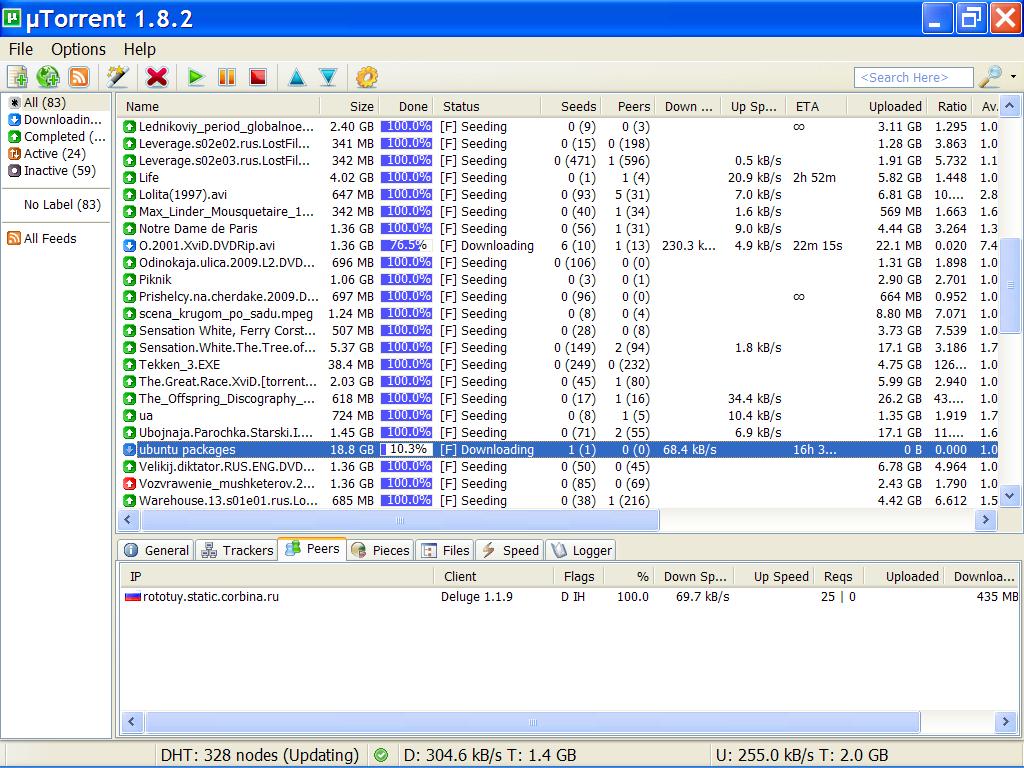Screen dimensions: 1024x768
Task: Open the search provider dropdown arrow
Action: pyautogui.click(x=1013, y=77)
